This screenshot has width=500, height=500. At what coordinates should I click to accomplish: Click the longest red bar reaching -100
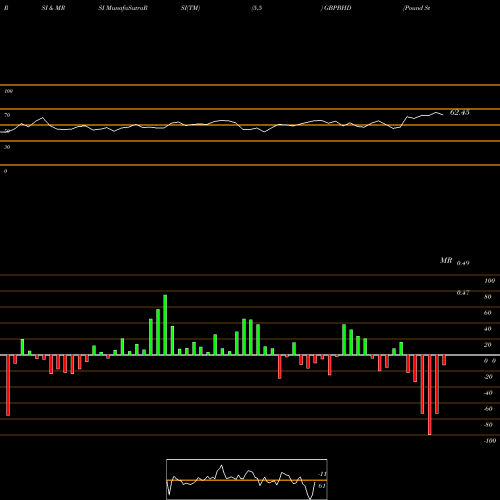(x=430, y=395)
